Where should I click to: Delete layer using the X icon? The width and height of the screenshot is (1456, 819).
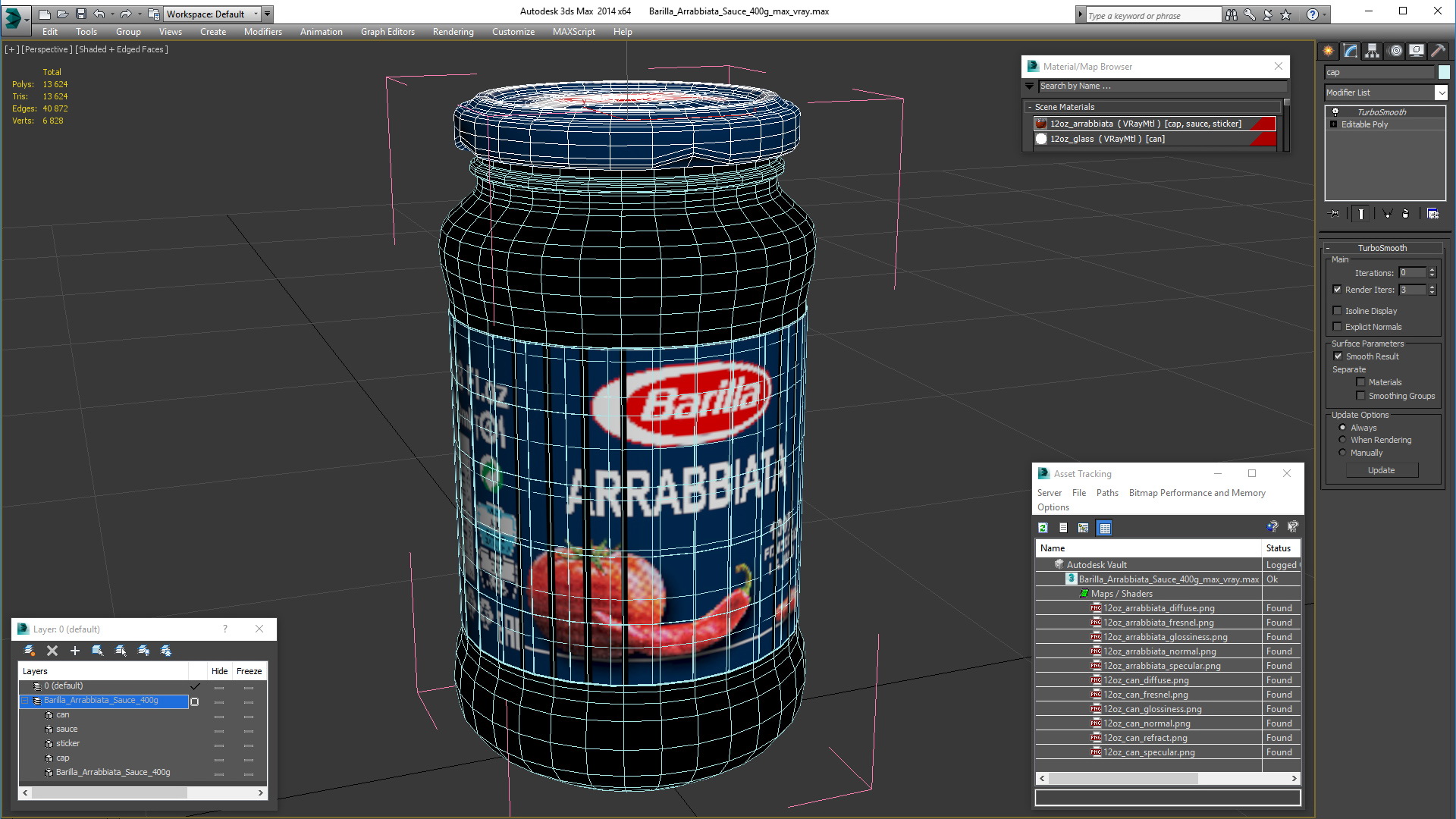[x=52, y=651]
